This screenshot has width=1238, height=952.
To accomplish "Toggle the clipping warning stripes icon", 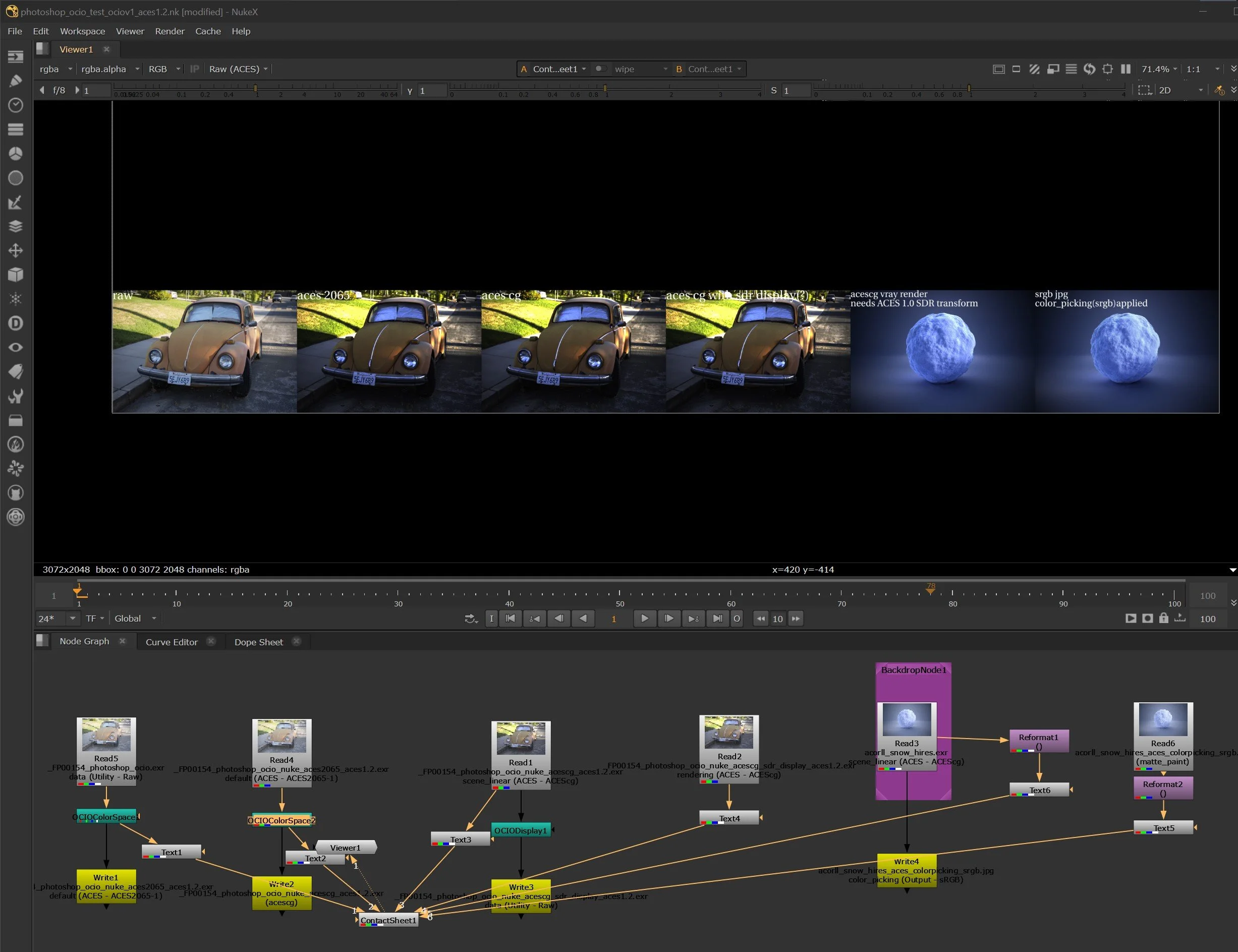I will [x=1034, y=69].
